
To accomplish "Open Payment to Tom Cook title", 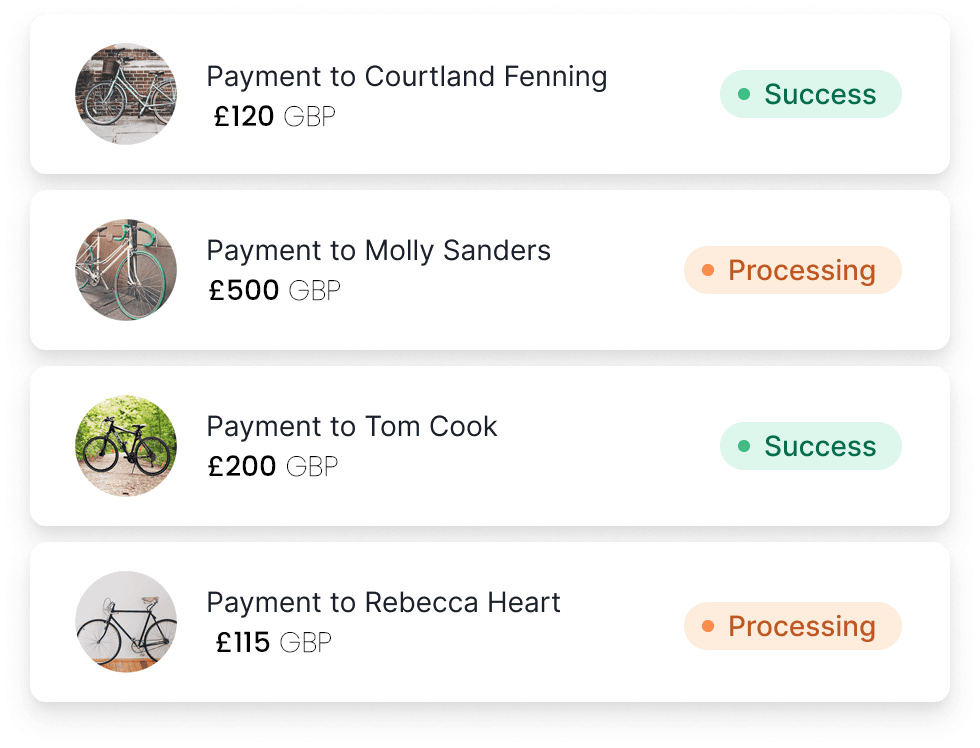I will click(x=351, y=426).
